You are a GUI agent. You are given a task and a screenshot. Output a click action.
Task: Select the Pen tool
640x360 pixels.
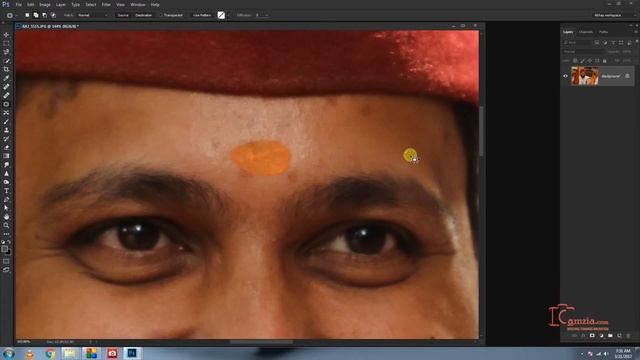(6, 200)
